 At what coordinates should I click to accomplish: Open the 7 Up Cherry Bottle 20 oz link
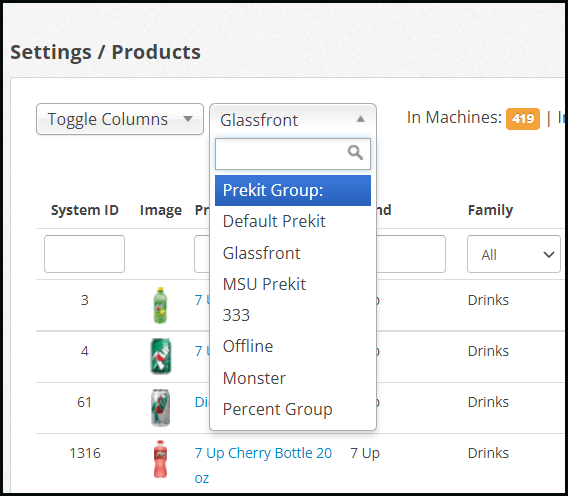pos(263,465)
